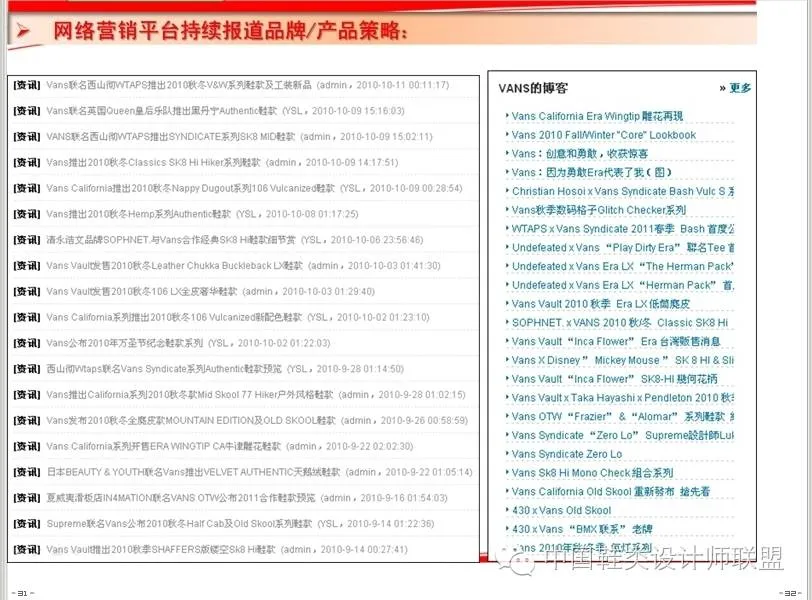
Task: Open Vans Vault 2010 秋季 Era LX post
Action: coord(601,304)
